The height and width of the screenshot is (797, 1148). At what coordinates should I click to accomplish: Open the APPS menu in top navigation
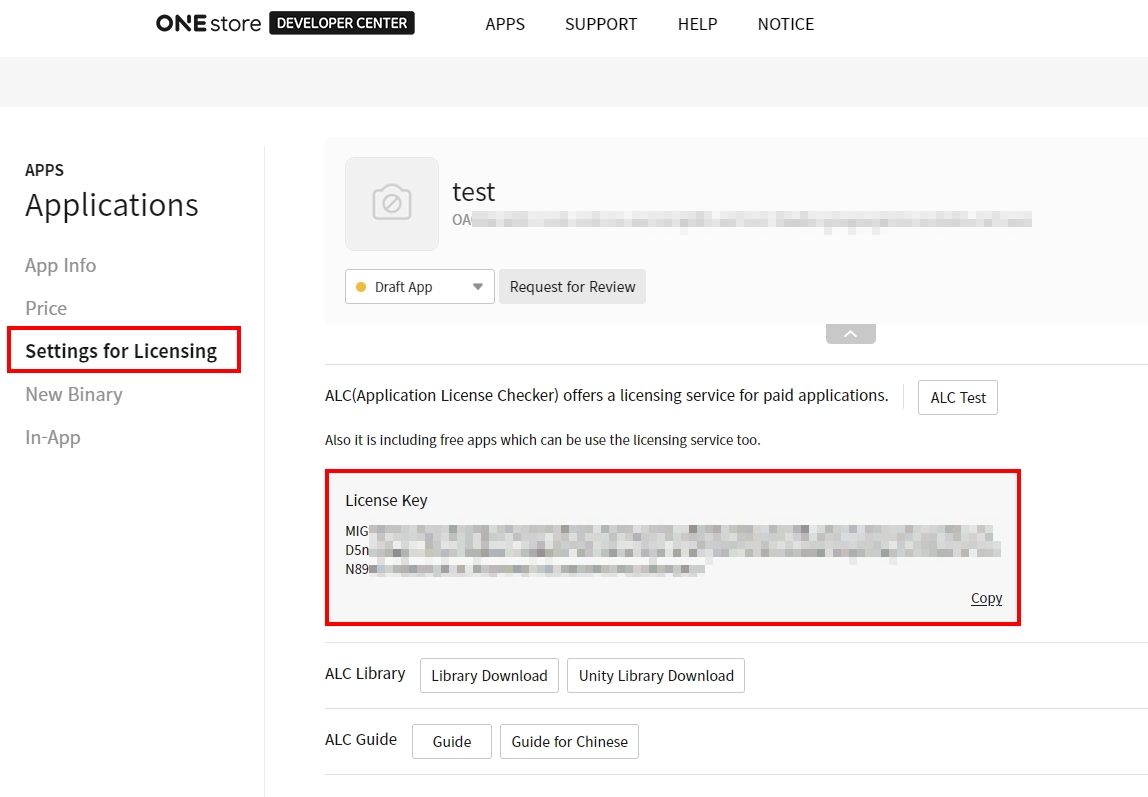click(505, 24)
